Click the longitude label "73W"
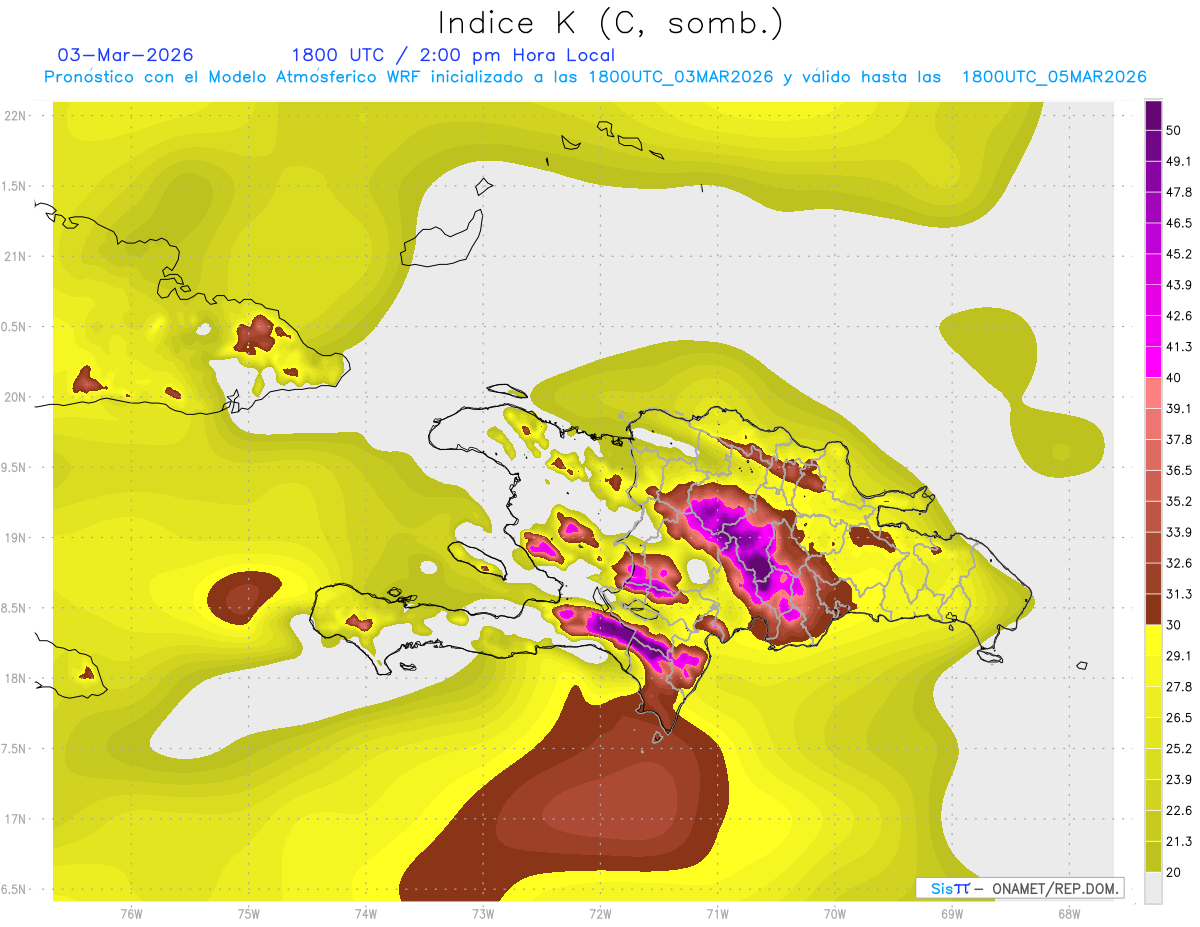 click(483, 913)
